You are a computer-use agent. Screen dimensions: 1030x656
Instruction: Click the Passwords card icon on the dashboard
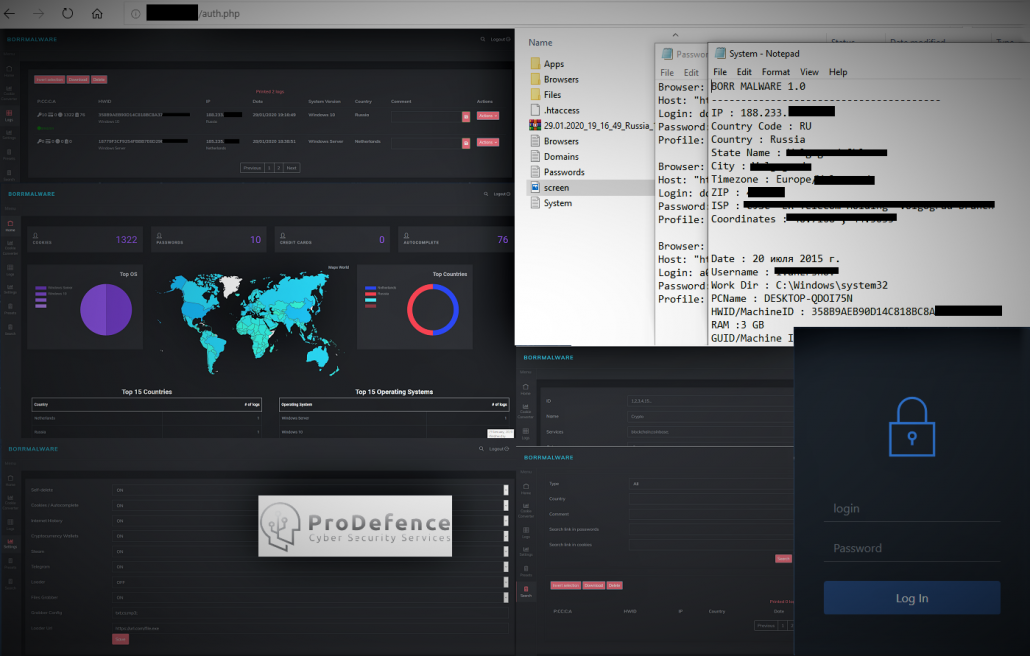(x=160, y=235)
